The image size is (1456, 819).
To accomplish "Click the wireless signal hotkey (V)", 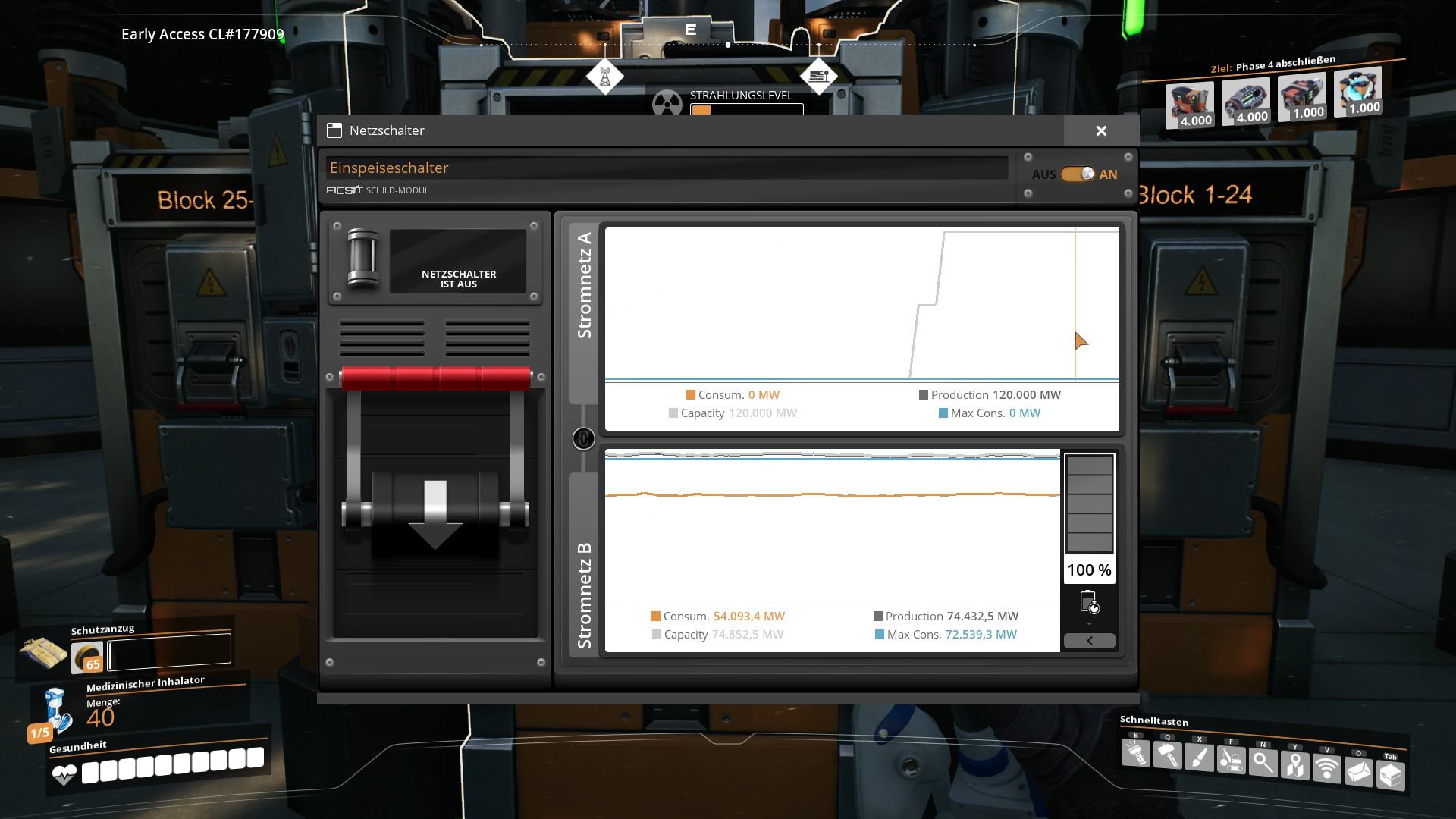I will (1326, 769).
